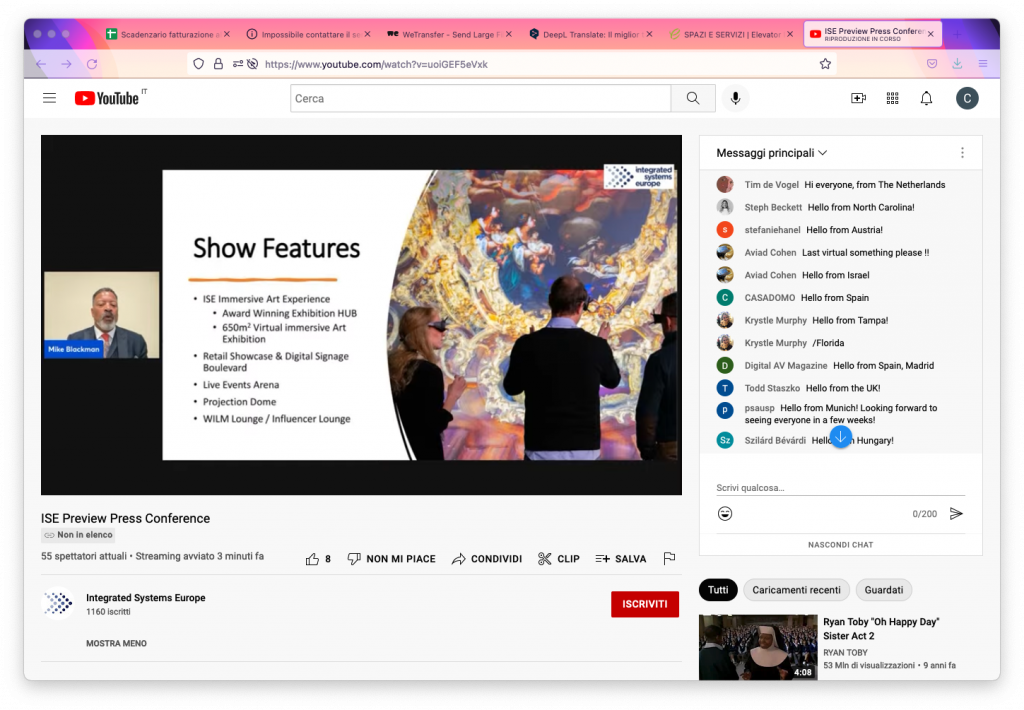
Task: Click the video player area
Action: [361, 315]
